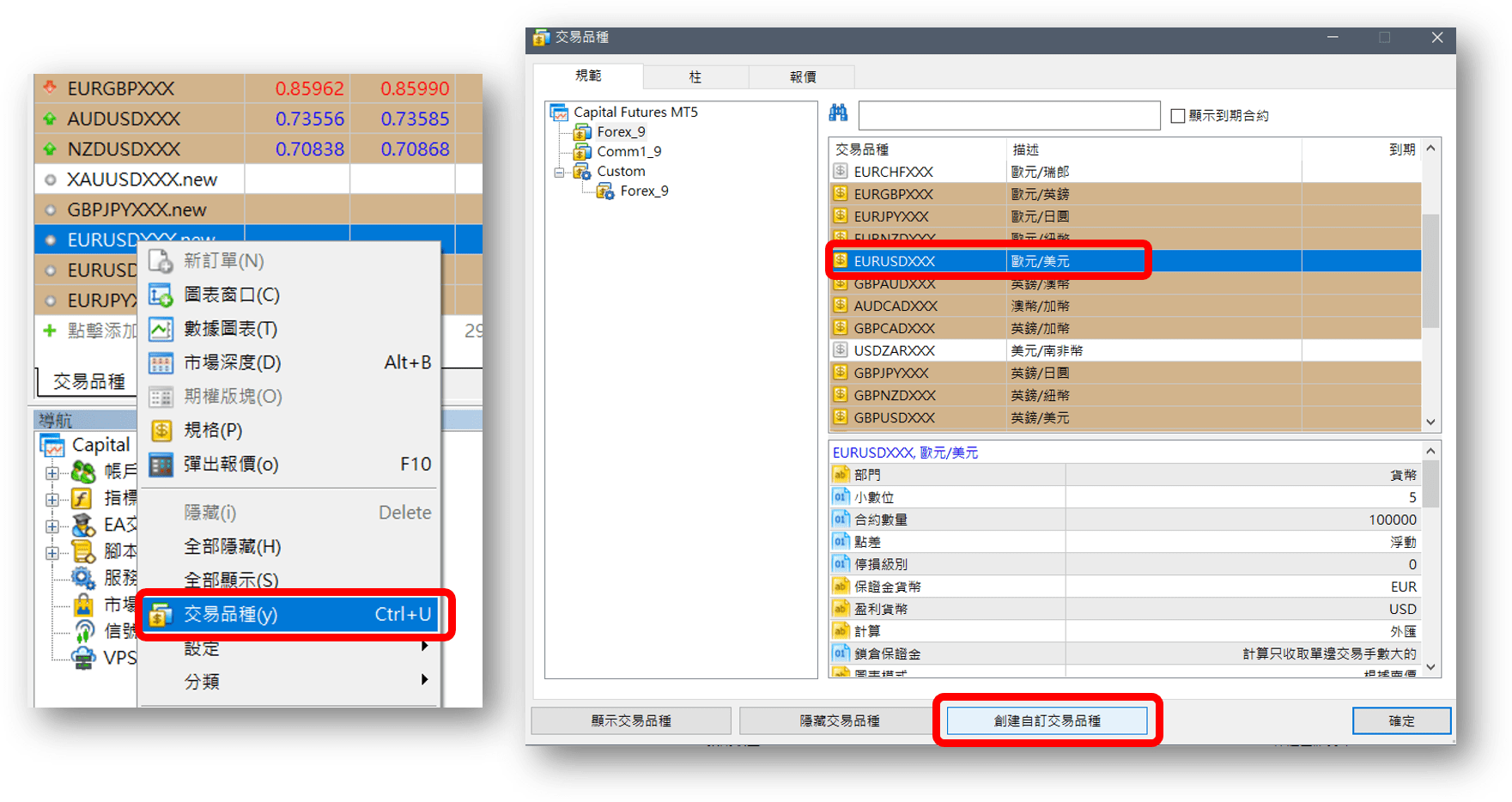This screenshot has height=802, width=1512.
Task: Click the Expert Advisors (EA) icon
Action: click(83, 525)
